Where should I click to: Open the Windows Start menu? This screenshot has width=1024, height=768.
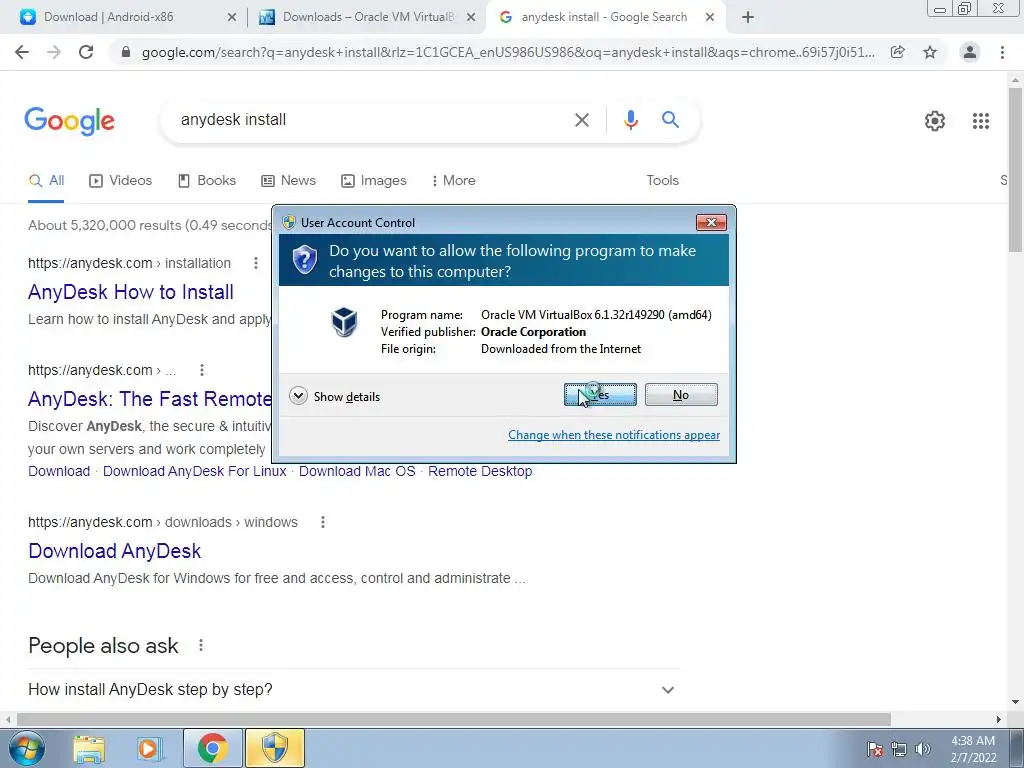point(27,748)
